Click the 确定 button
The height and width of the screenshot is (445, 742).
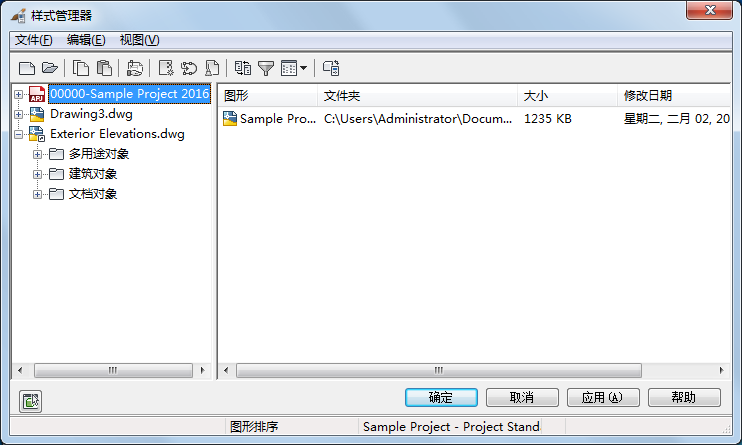point(441,397)
